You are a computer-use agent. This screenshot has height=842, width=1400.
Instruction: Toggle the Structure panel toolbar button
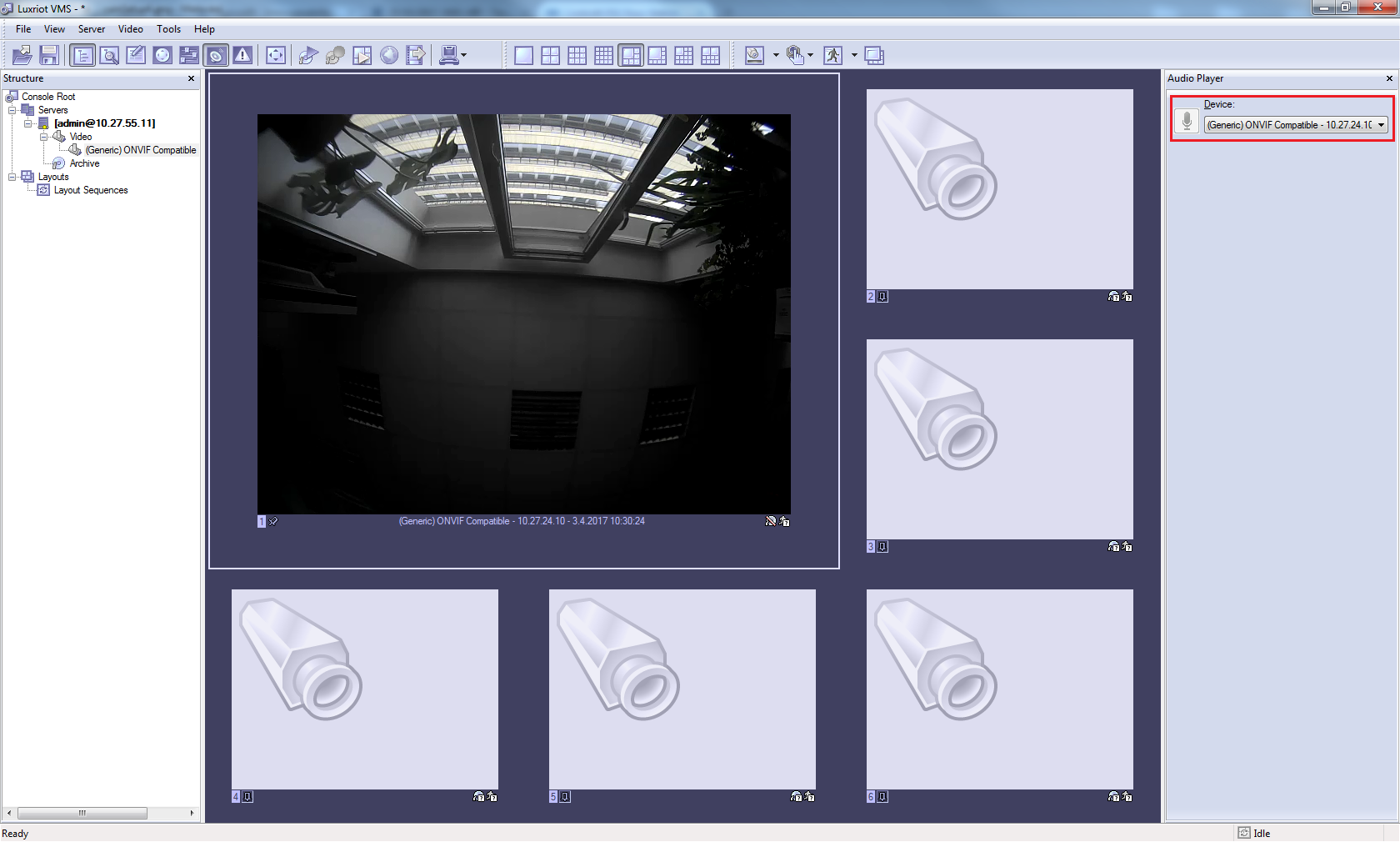[x=82, y=56]
